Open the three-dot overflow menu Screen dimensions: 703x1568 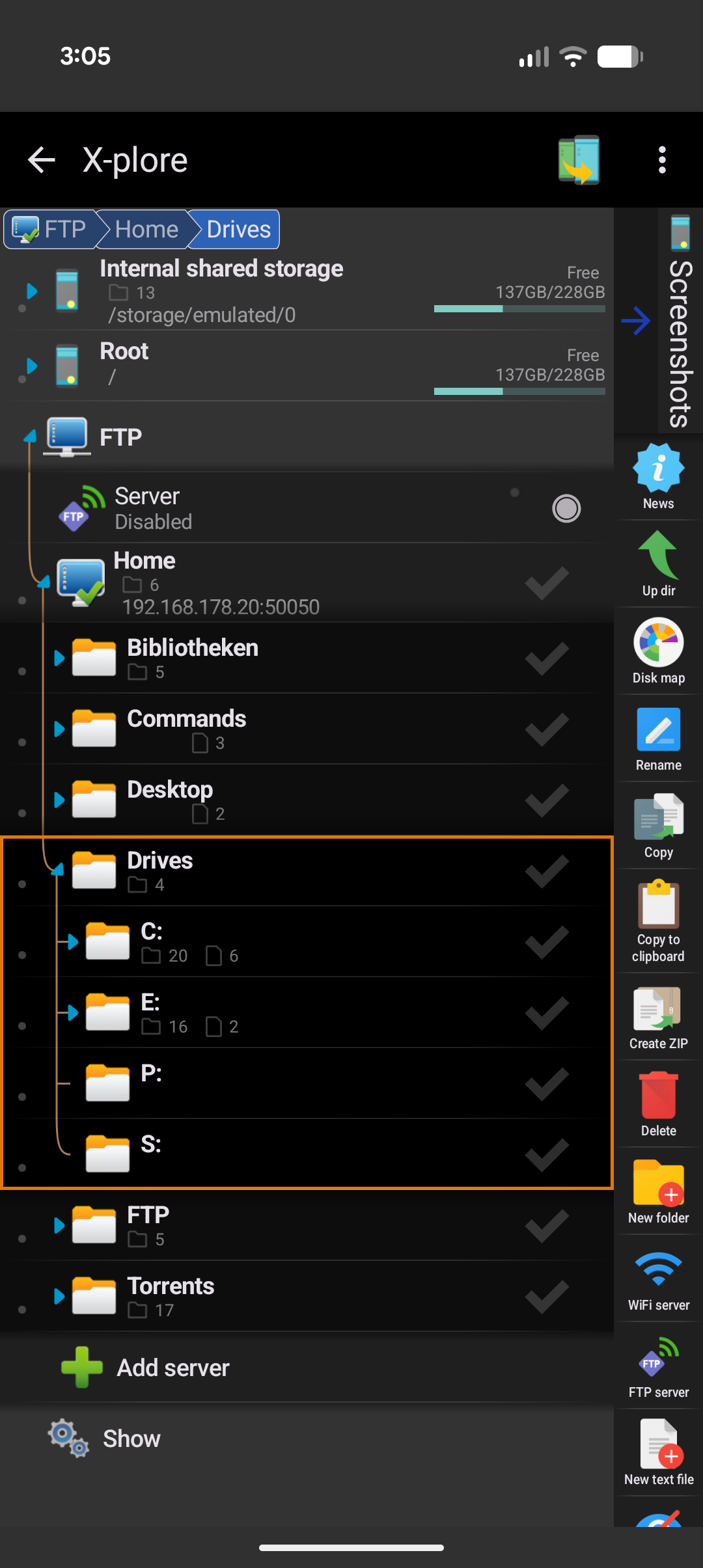[662, 160]
